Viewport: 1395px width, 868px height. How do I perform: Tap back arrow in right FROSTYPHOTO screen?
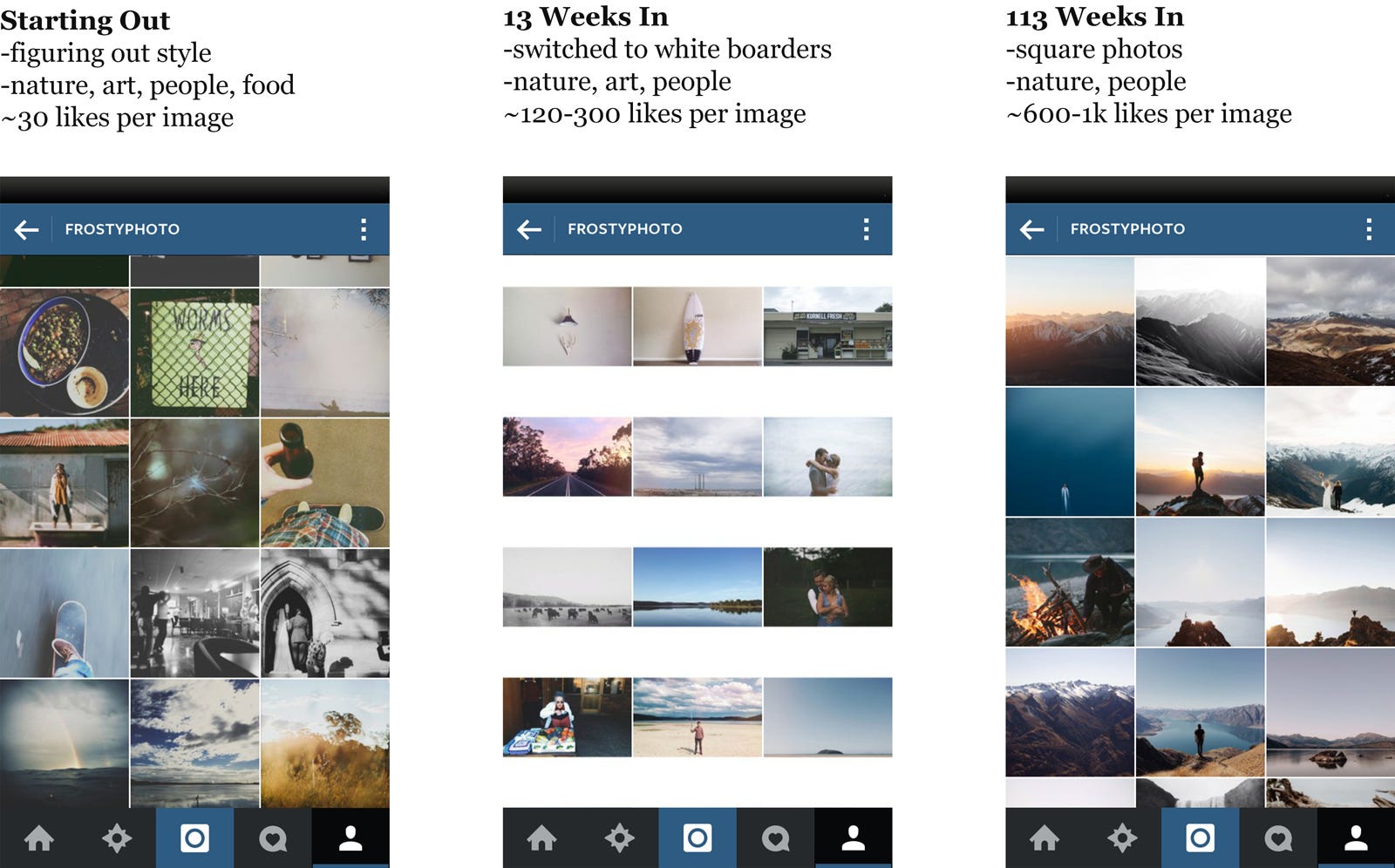coord(1032,229)
